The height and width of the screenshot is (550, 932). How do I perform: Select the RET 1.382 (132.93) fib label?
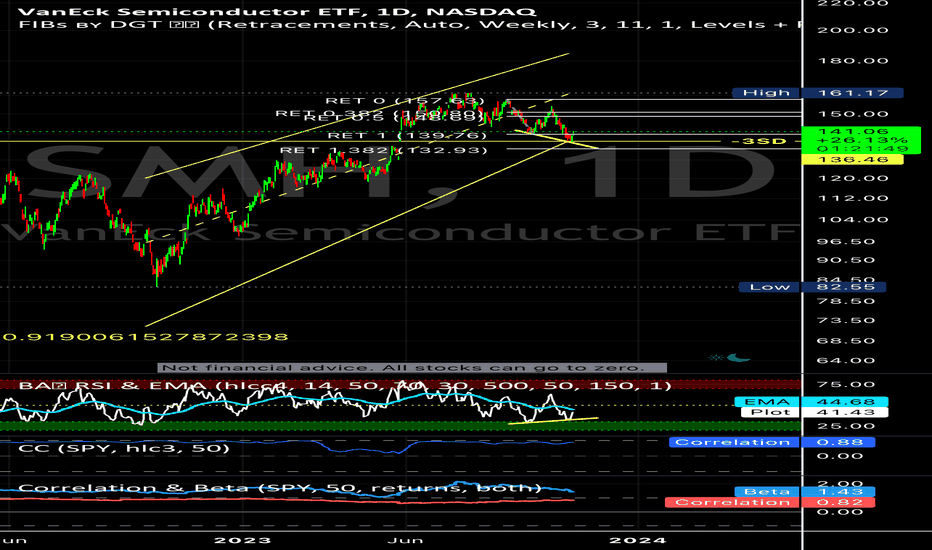coord(383,150)
